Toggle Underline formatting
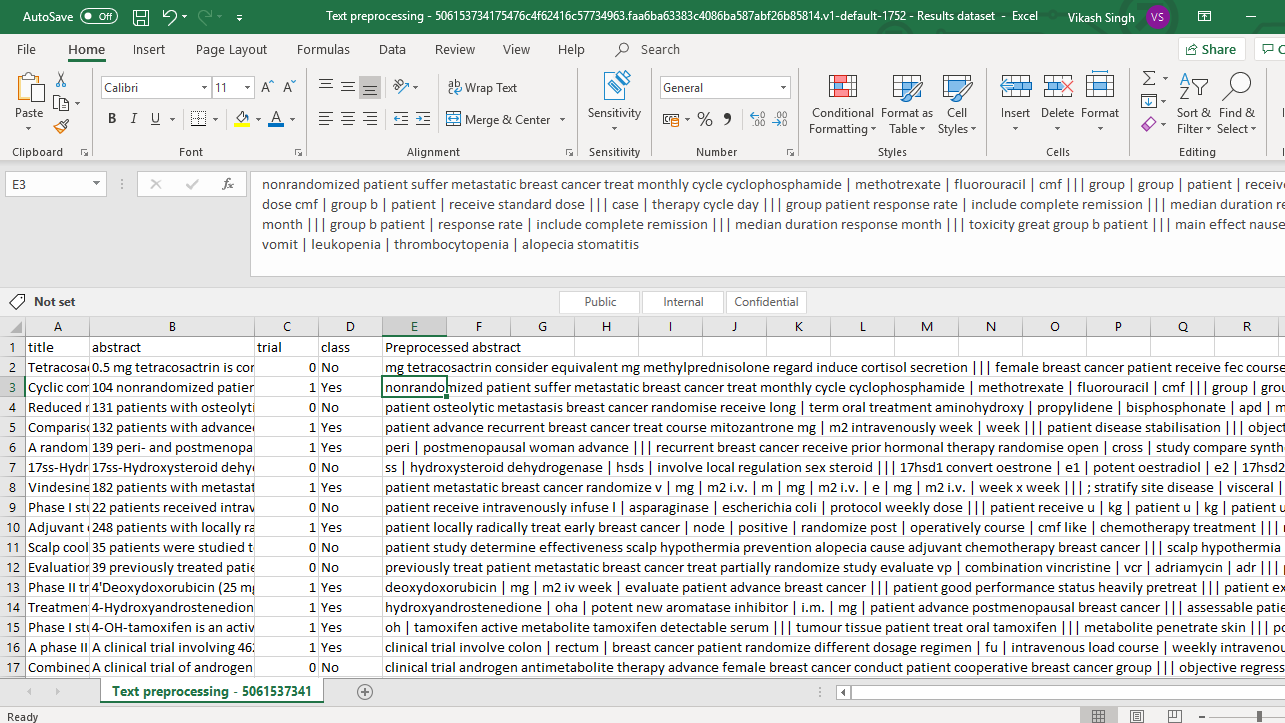This screenshot has width=1285, height=723. pyautogui.click(x=157, y=119)
